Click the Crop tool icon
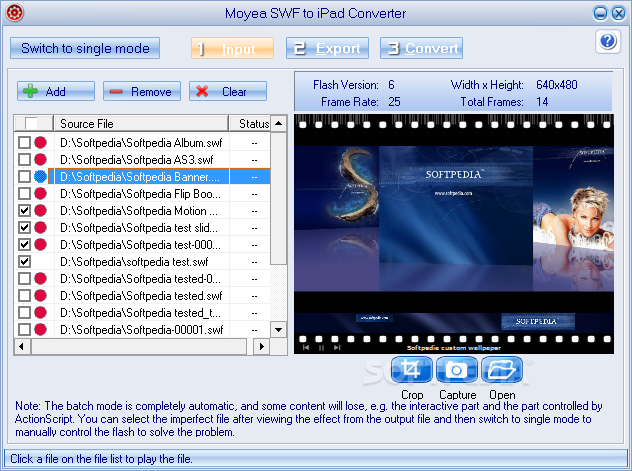 [x=411, y=369]
